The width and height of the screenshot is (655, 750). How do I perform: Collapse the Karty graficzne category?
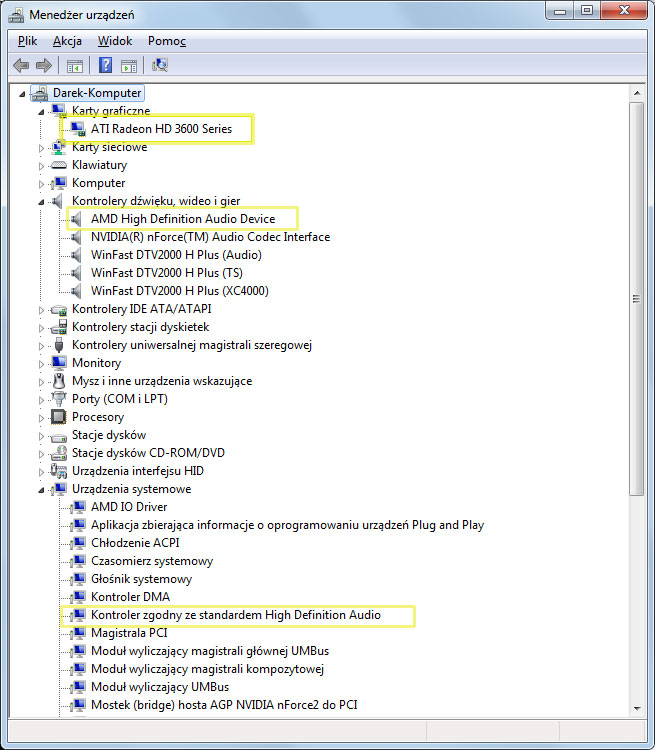[x=41, y=112]
